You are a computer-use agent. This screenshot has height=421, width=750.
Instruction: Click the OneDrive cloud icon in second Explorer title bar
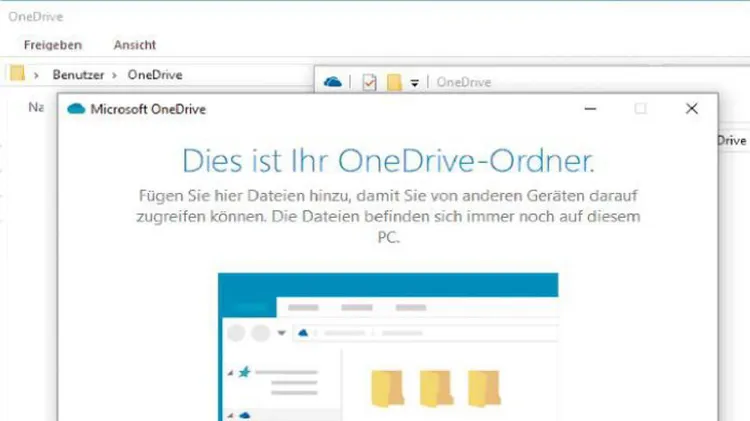point(332,82)
